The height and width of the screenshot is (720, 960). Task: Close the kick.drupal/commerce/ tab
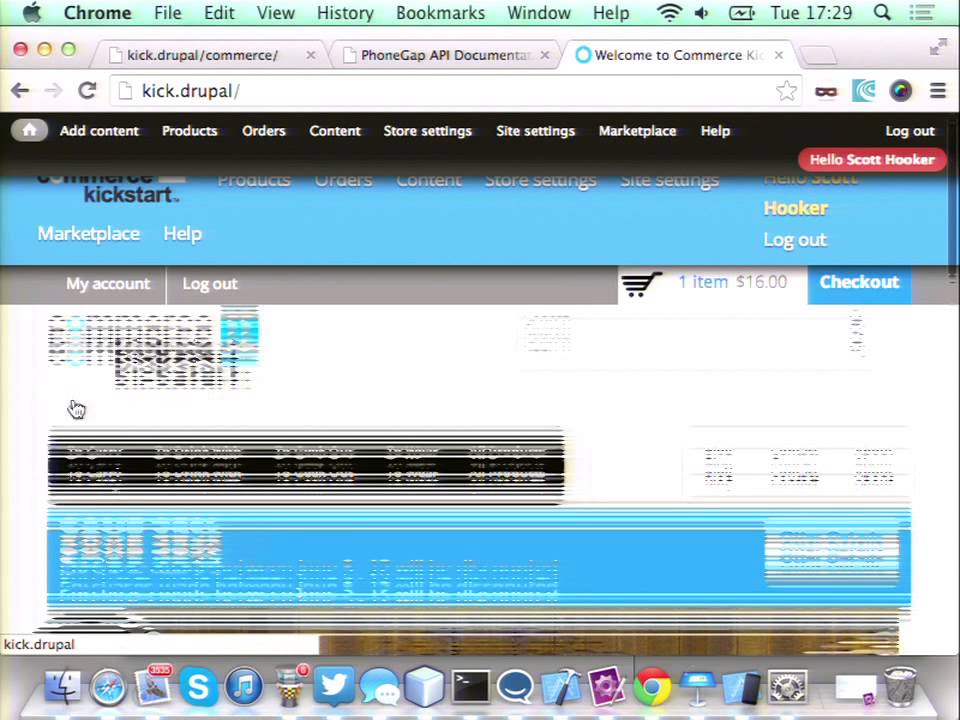coord(310,55)
